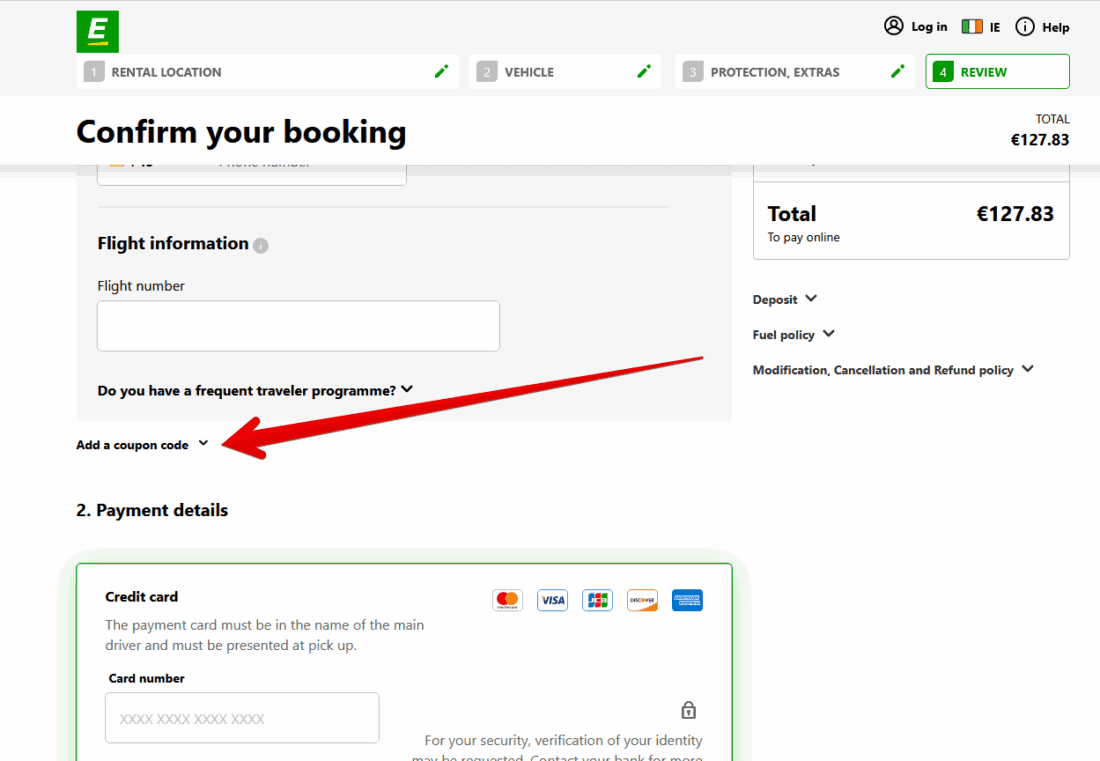Expand frequent traveler programme section

tap(255, 390)
